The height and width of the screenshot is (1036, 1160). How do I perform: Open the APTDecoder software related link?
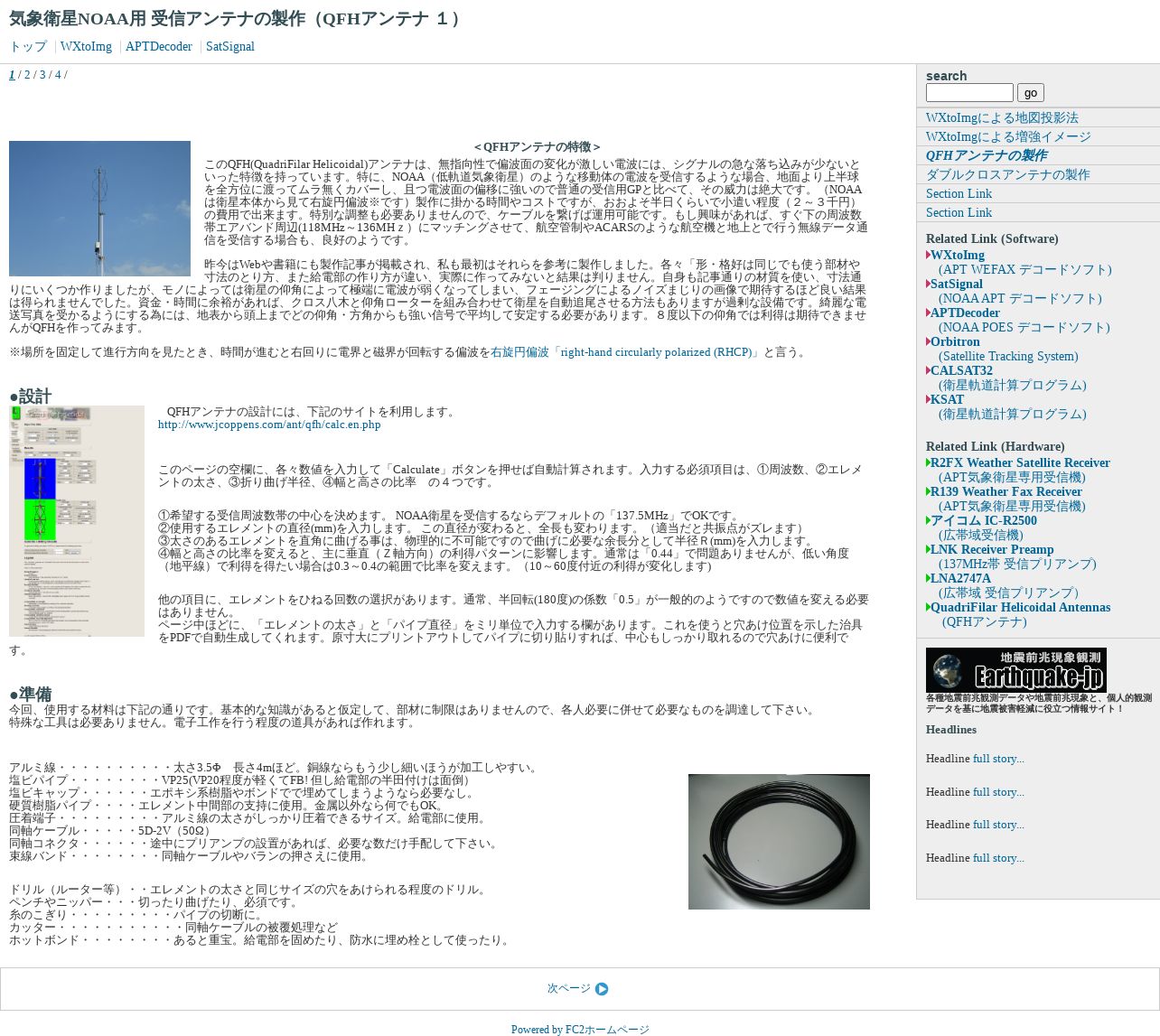pyautogui.click(x=965, y=313)
